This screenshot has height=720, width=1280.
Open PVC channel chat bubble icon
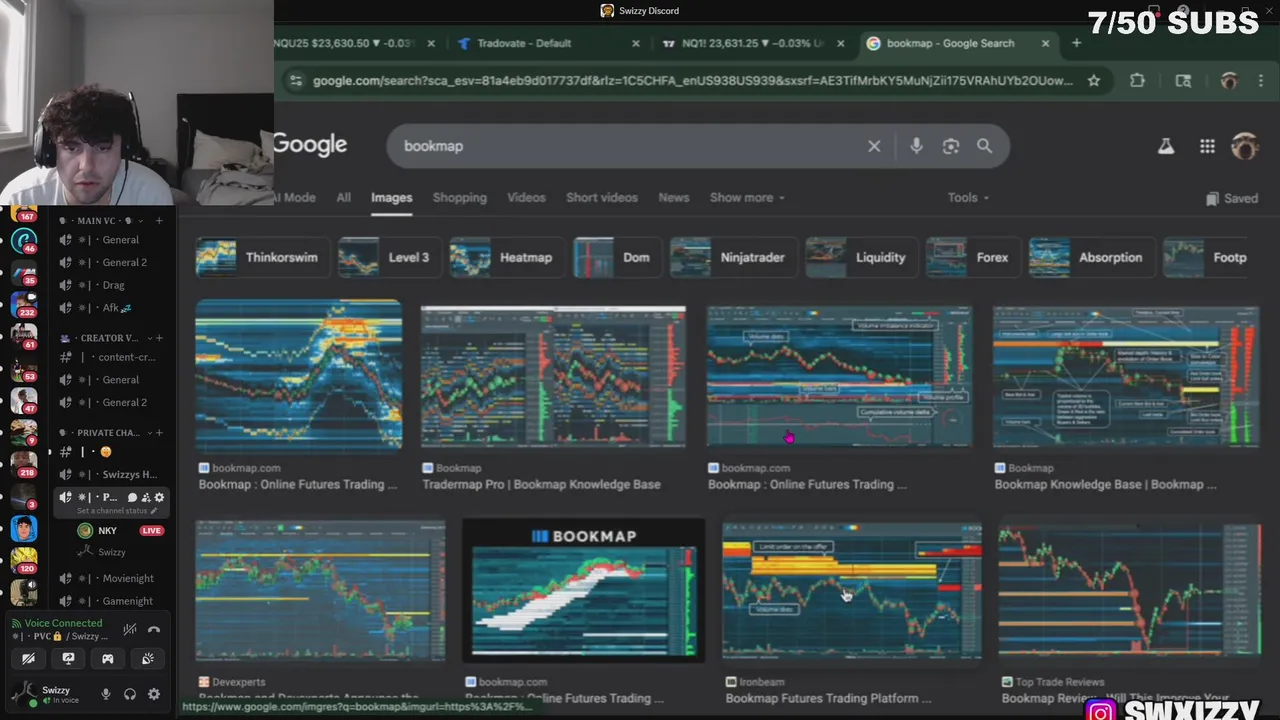[132, 497]
